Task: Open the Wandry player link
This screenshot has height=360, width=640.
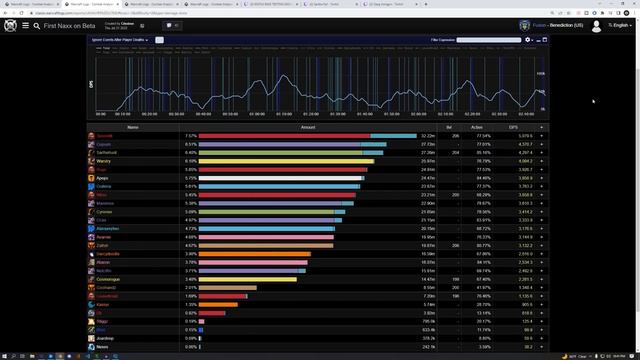Action: 104,161
